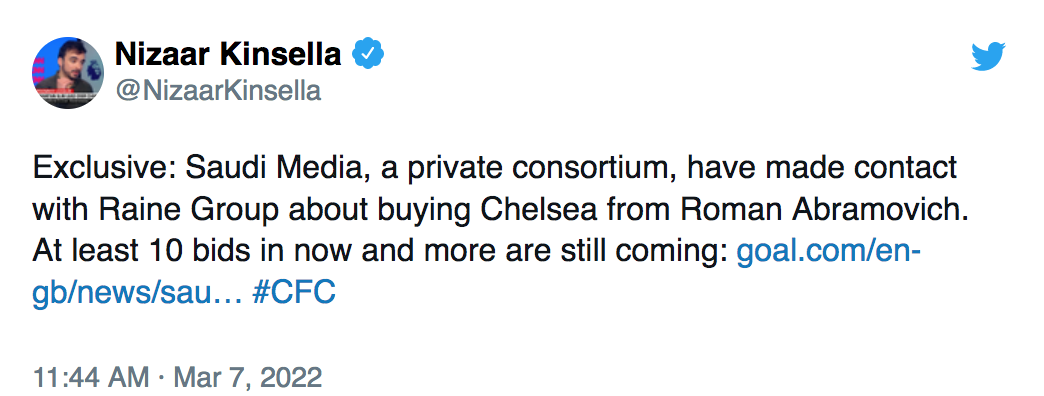This screenshot has height=396, width=1044.
Task: Click the 11:44 AM time text
Action: (x=91, y=377)
